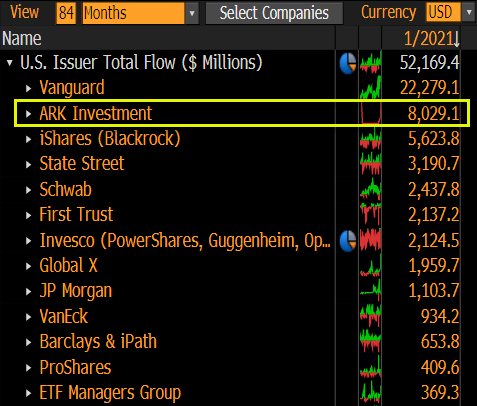Select the Schwab issuer name
Viewport: 477px width, 406px height.
coord(65,189)
